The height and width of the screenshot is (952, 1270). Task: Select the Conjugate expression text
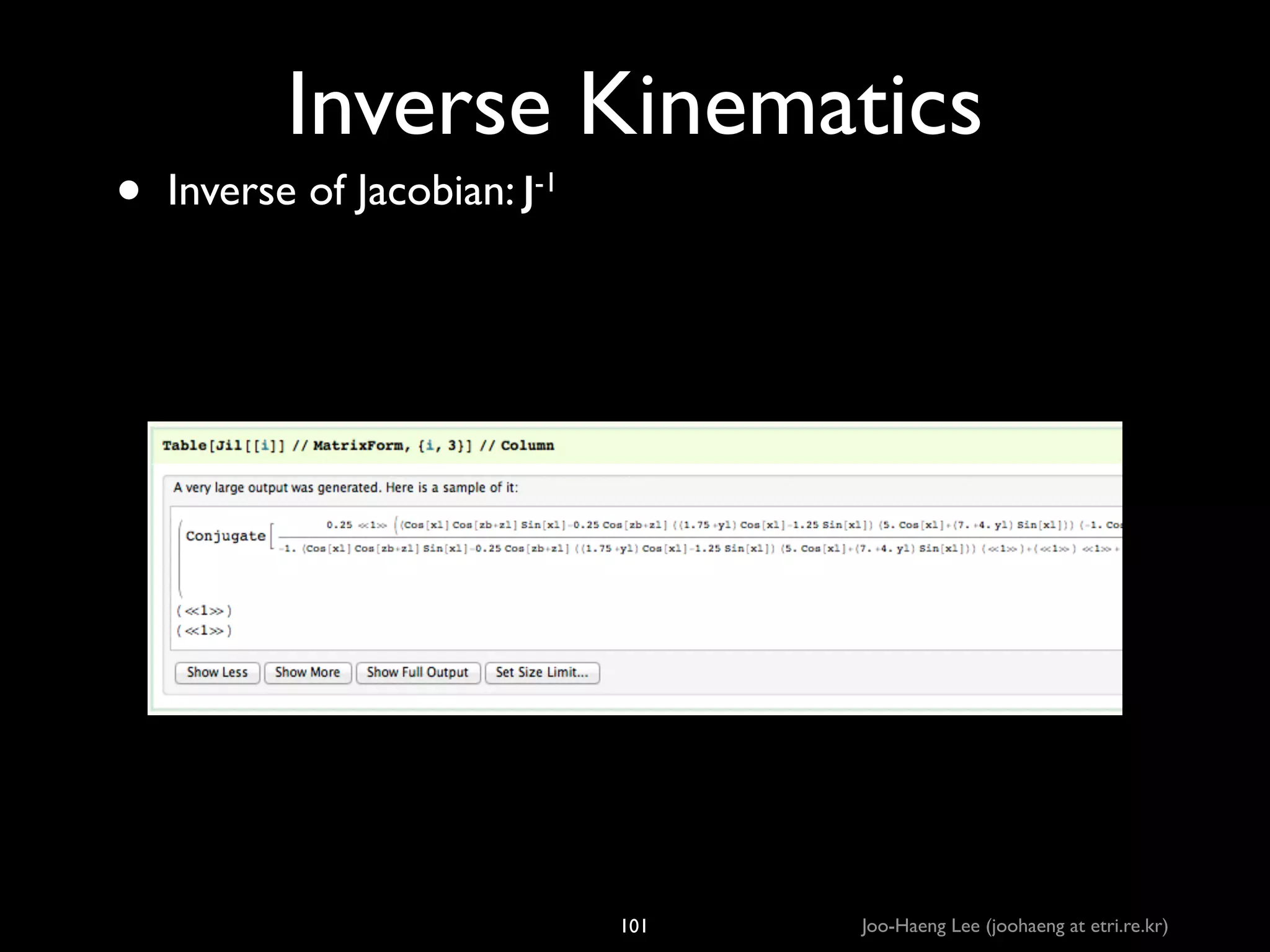tap(226, 536)
